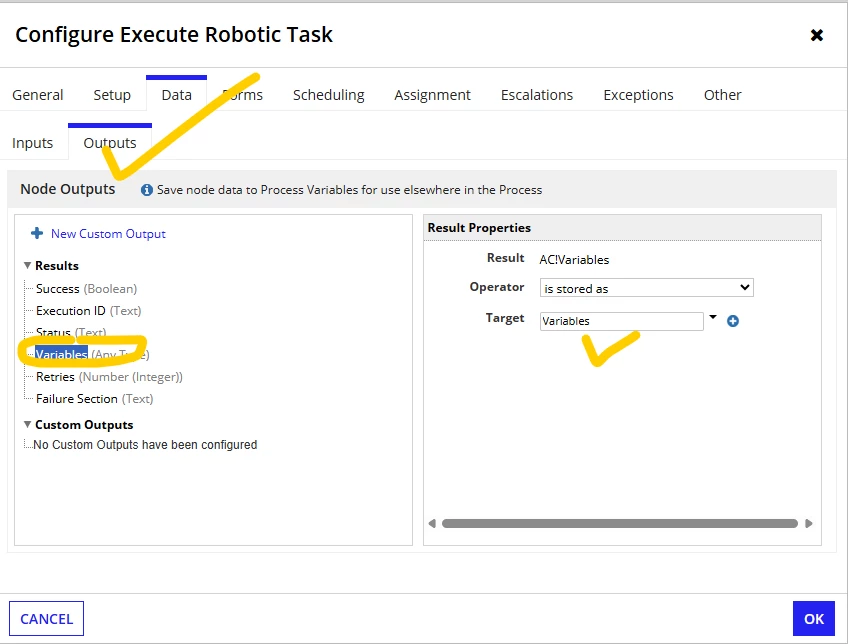The height and width of the screenshot is (644, 848).
Task: Click the plus icon for New Custom Output
Action: coord(37,234)
